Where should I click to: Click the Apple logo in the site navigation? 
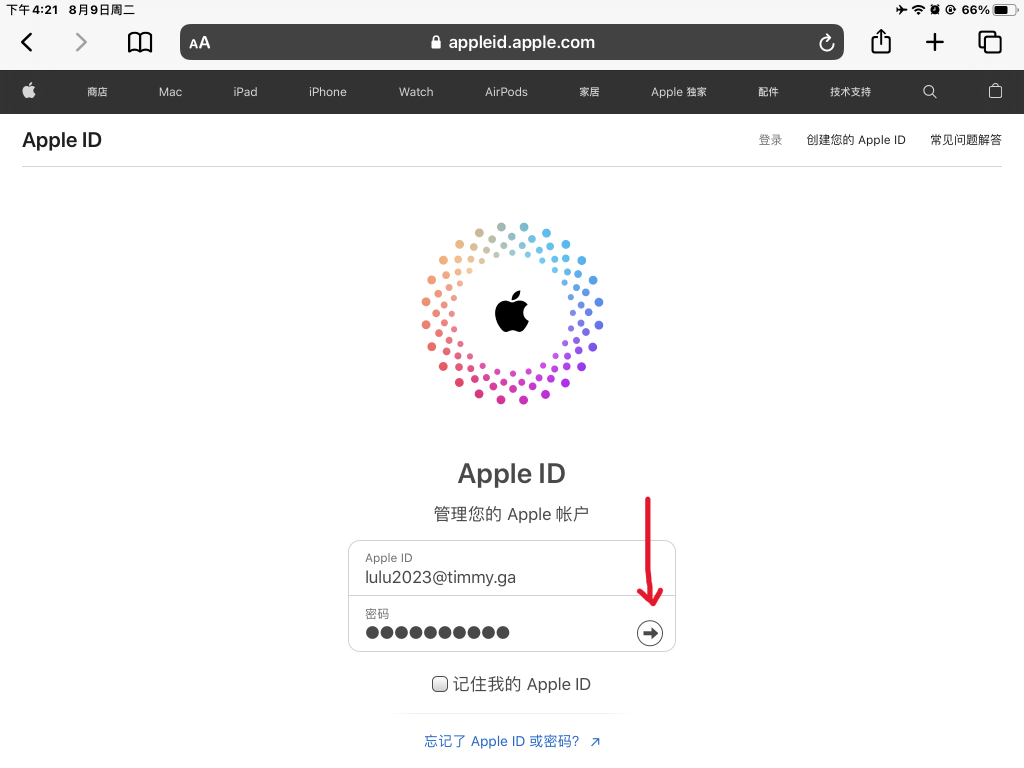pos(29,91)
